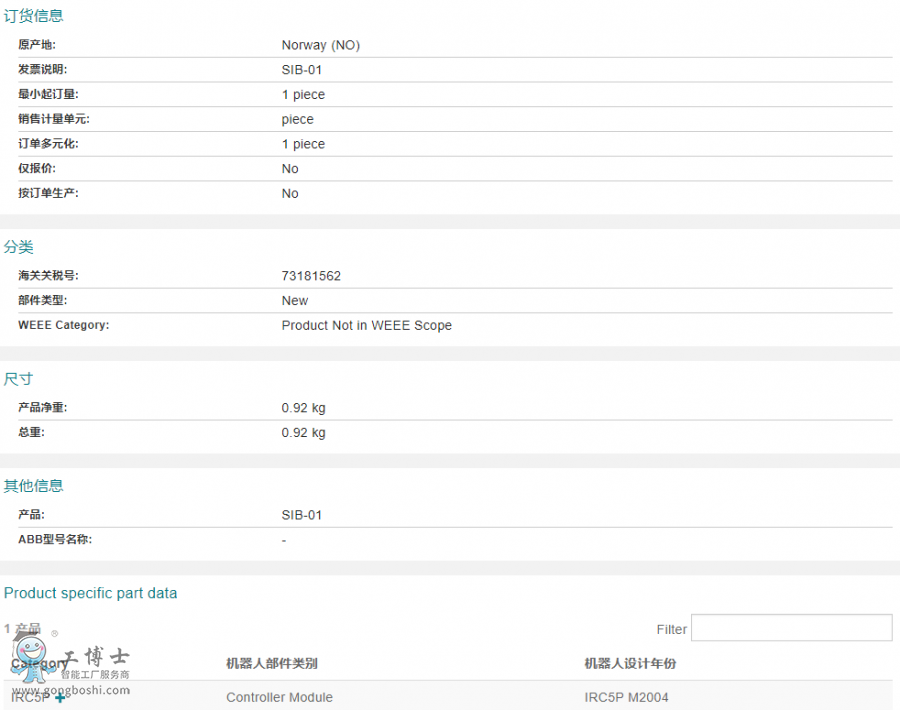Select Product Not in WEEE Scope value
This screenshot has height=710, width=900.
(x=366, y=325)
